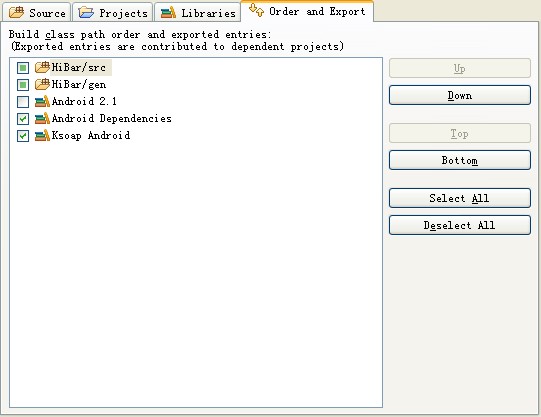Enable export for Android 2.1

point(23,102)
